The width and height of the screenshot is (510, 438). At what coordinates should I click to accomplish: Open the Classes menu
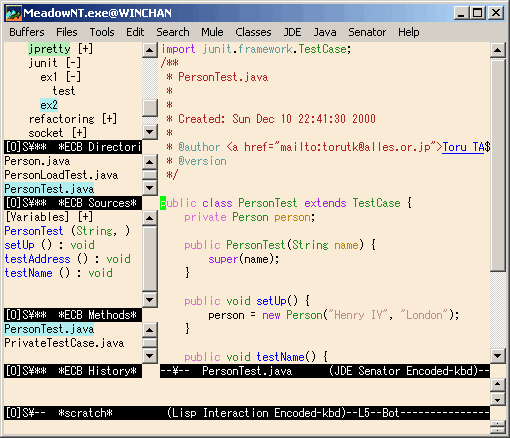(x=253, y=32)
